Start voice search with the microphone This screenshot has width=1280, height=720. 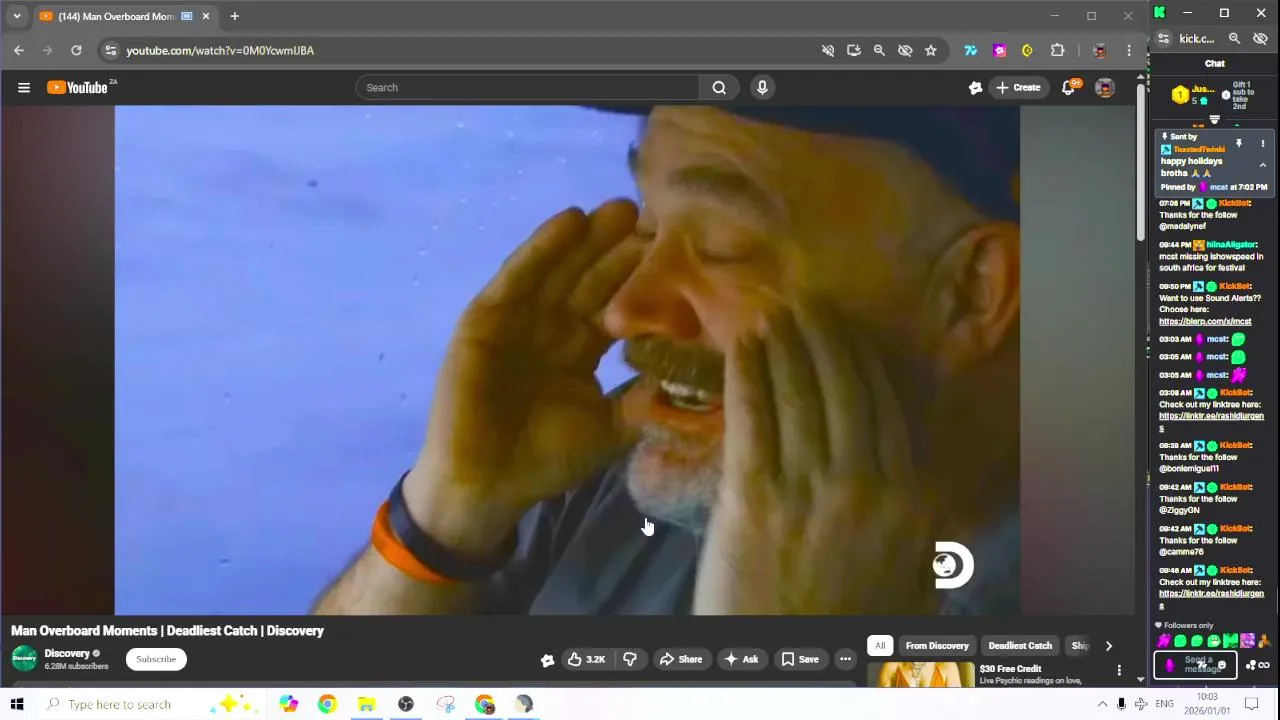[x=762, y=88]
